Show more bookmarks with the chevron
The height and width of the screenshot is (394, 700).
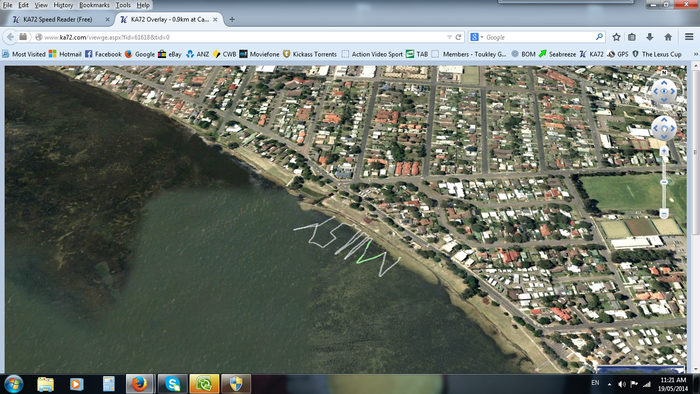[x=695, y=54]
